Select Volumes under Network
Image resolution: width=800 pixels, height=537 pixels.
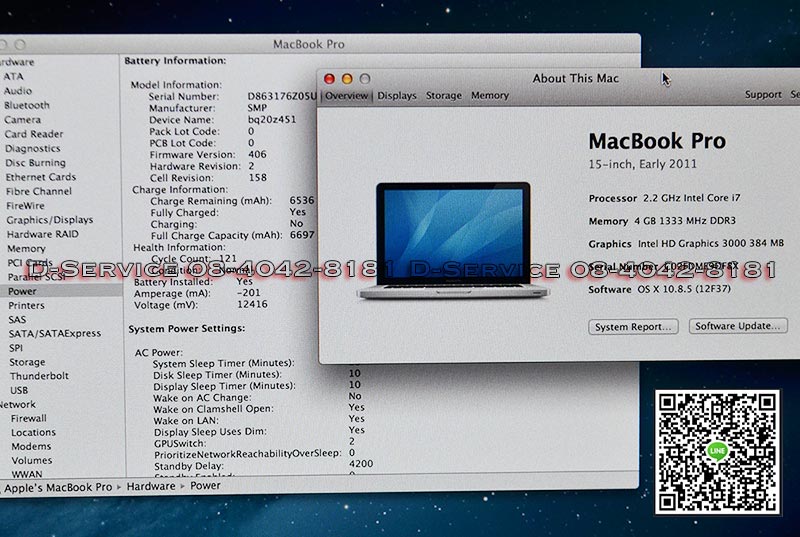pos(32,460)
